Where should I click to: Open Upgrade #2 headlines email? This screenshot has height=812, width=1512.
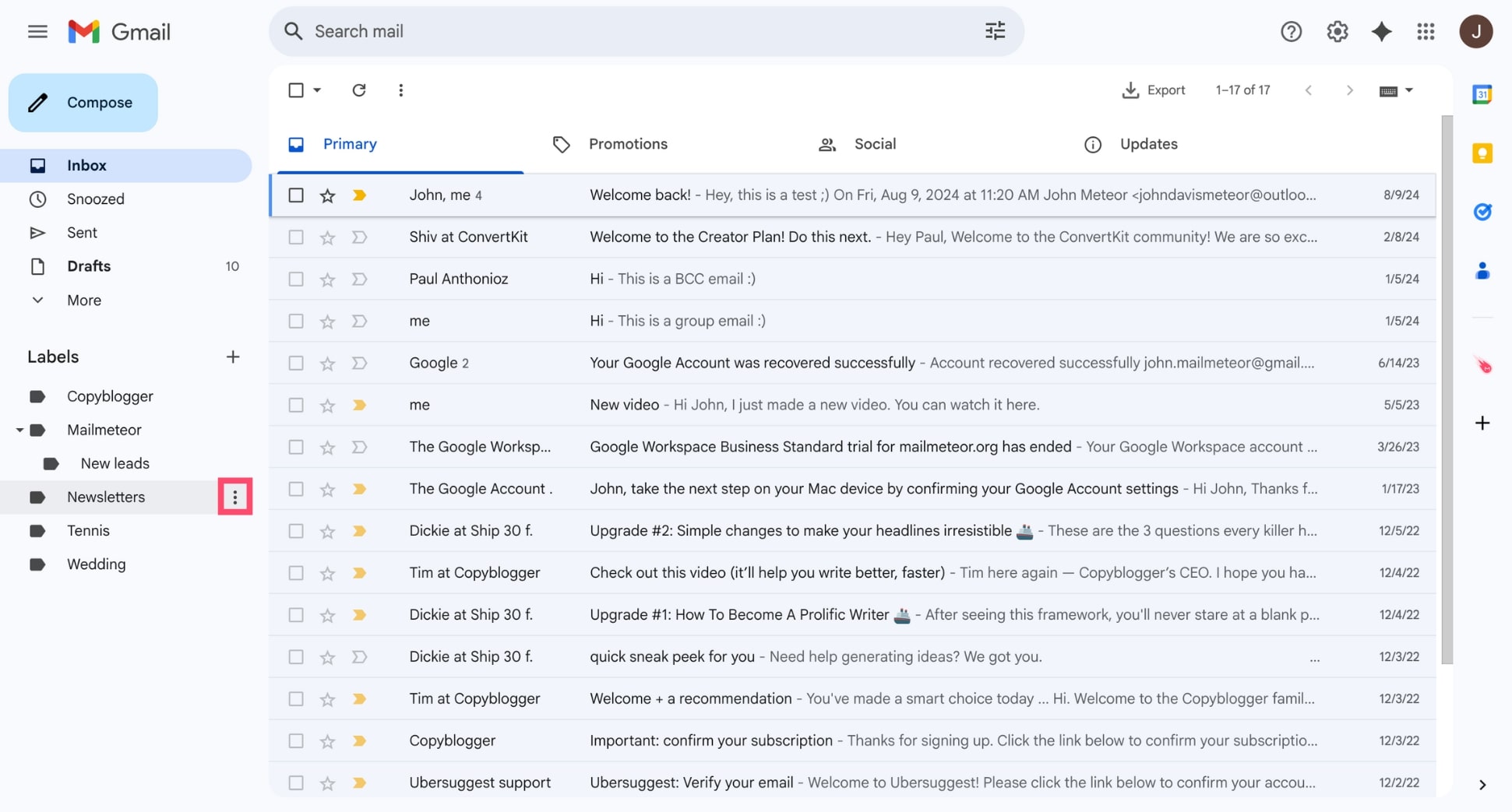[853, 531]
